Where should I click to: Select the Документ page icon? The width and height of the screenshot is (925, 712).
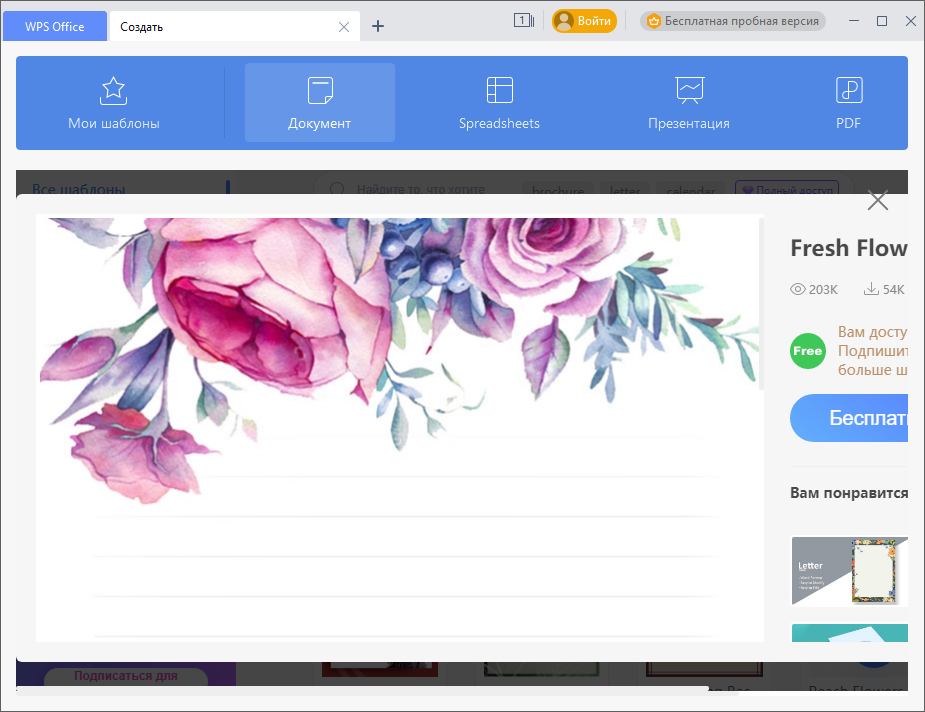tap(320, 91)
